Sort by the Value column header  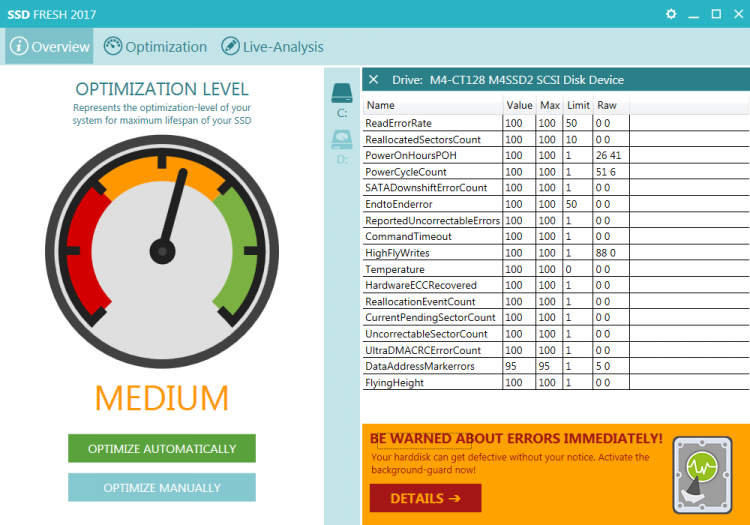coord(519,105)
